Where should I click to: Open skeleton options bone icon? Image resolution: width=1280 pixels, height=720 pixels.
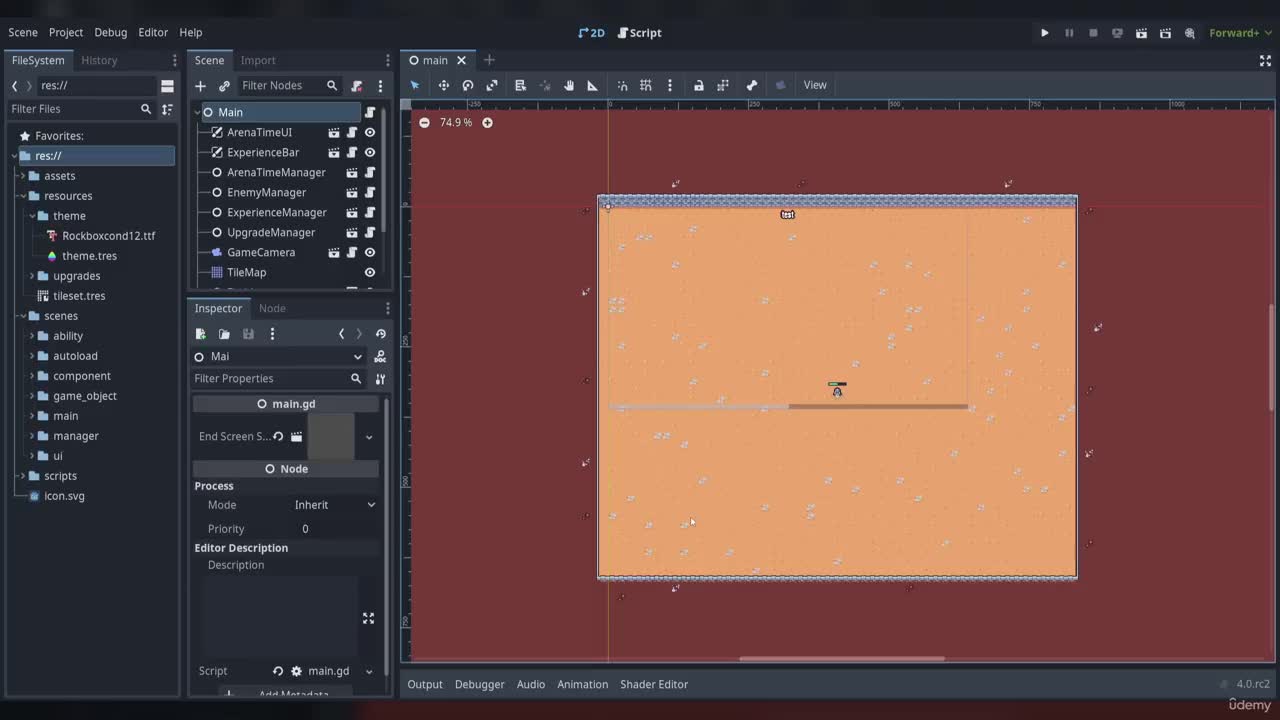coord(752,85)
